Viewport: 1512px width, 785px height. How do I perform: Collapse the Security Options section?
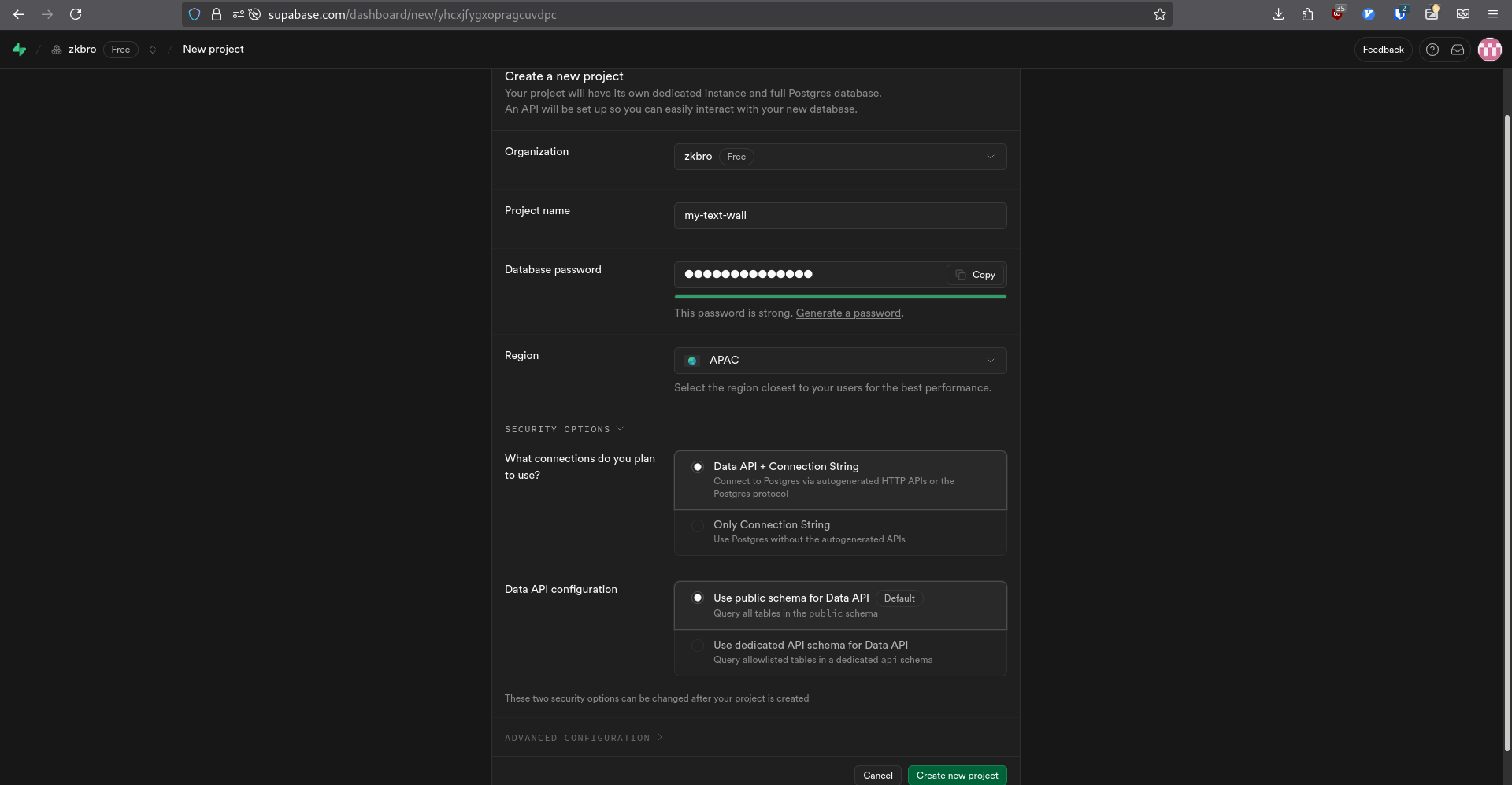(x=564, y=429)
